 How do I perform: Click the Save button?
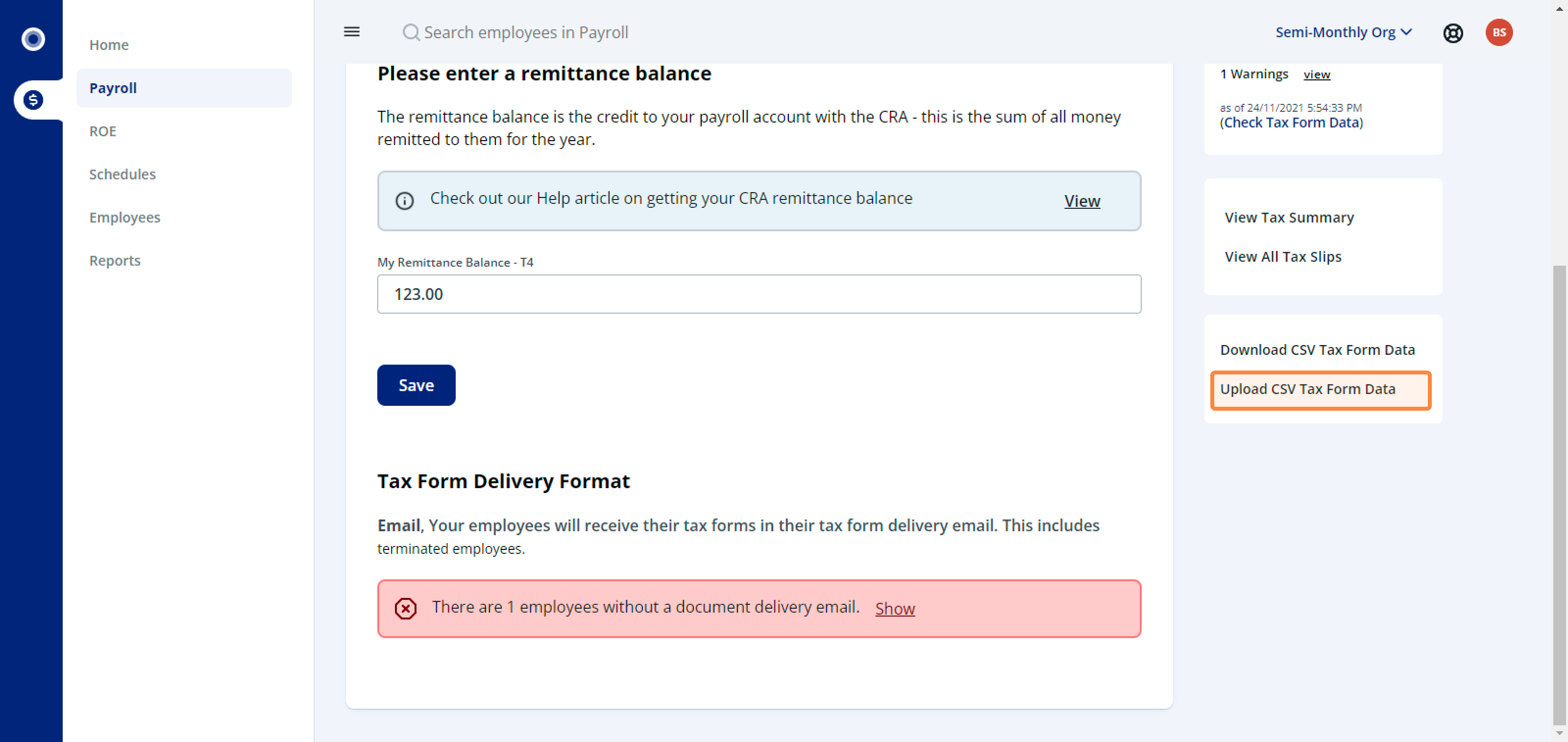pyautogui.click(x=416, y=385)
